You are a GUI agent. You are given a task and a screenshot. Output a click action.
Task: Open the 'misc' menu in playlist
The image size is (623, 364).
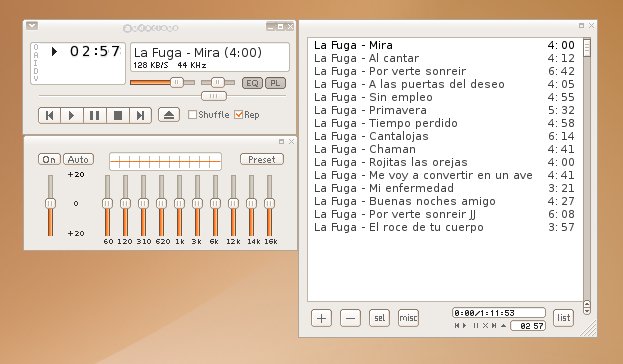tap(408, 318)
